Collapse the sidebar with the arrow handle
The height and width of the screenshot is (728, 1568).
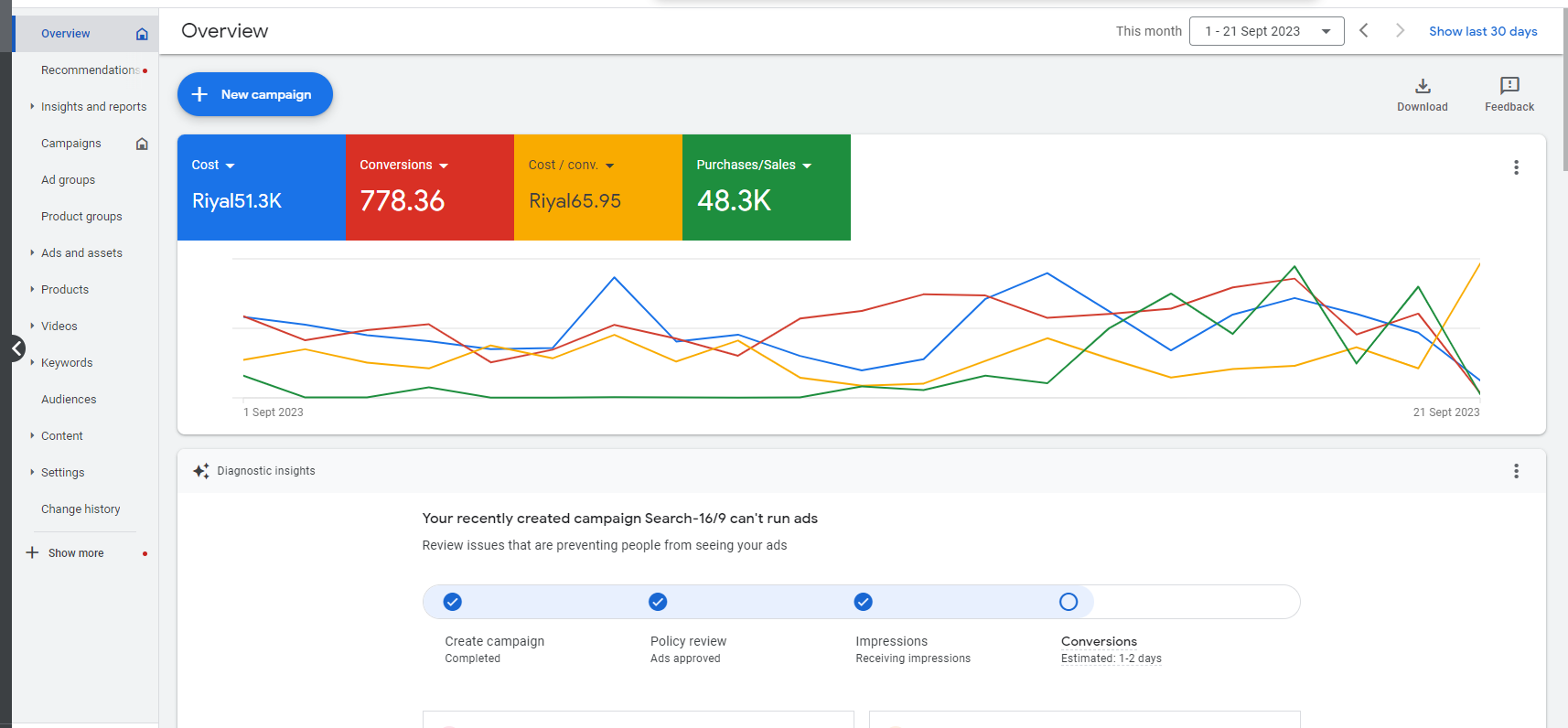coord(16,348)
